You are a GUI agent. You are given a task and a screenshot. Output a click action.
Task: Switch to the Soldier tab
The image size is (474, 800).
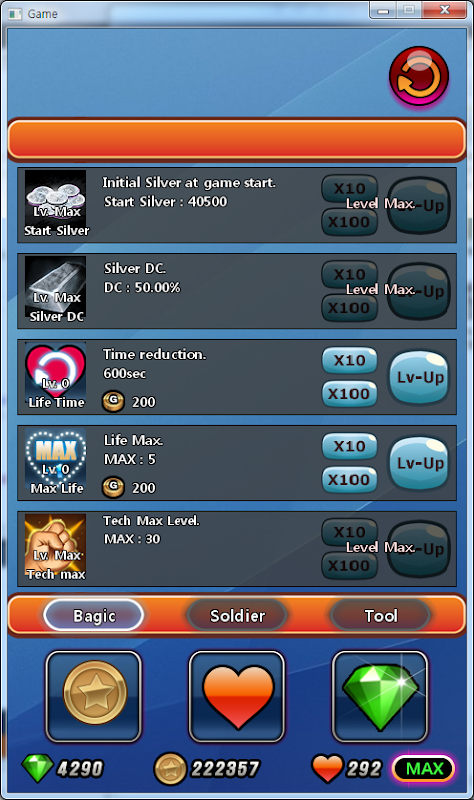(x=237, y=615)
